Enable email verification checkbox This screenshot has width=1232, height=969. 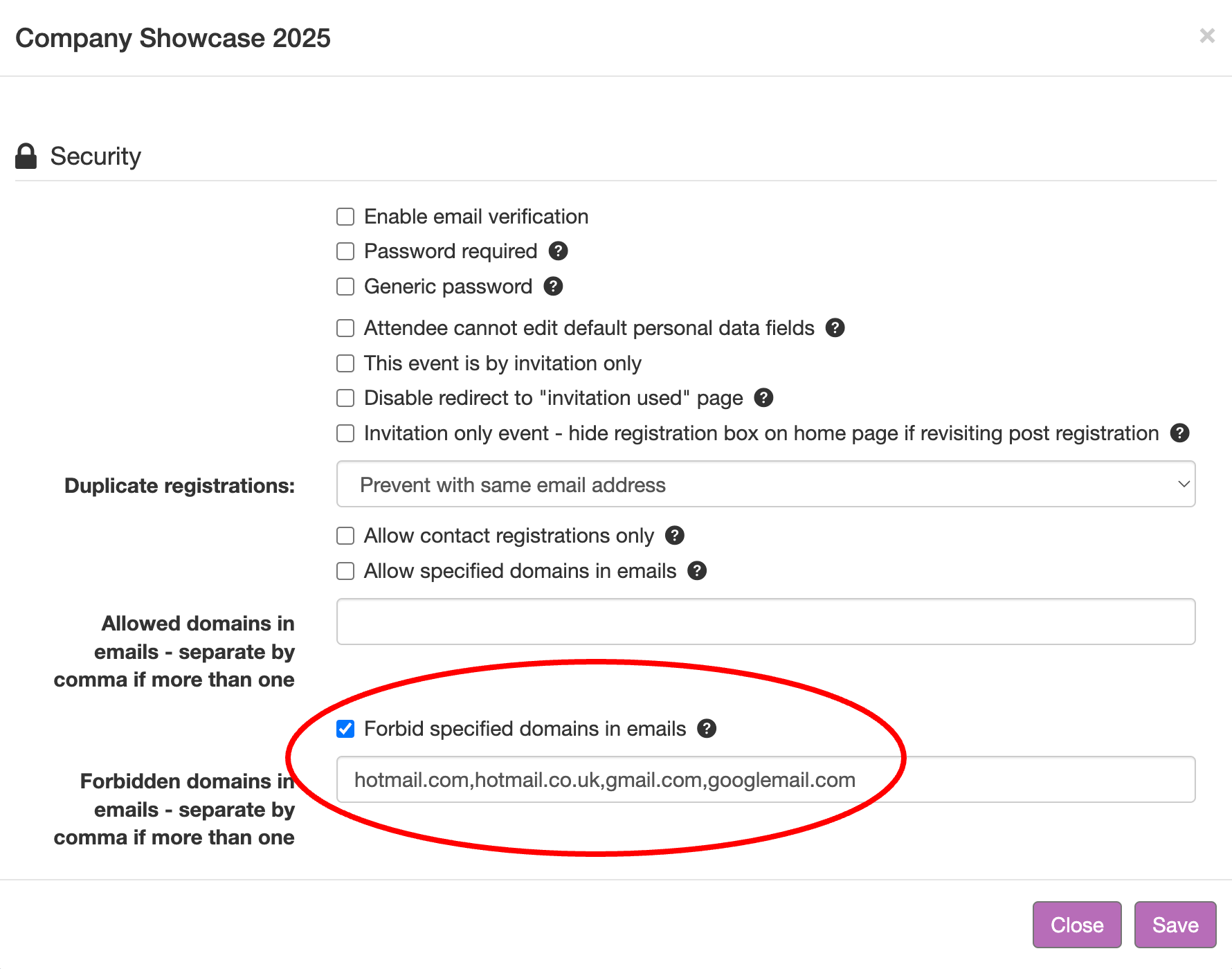click(345, 217)
